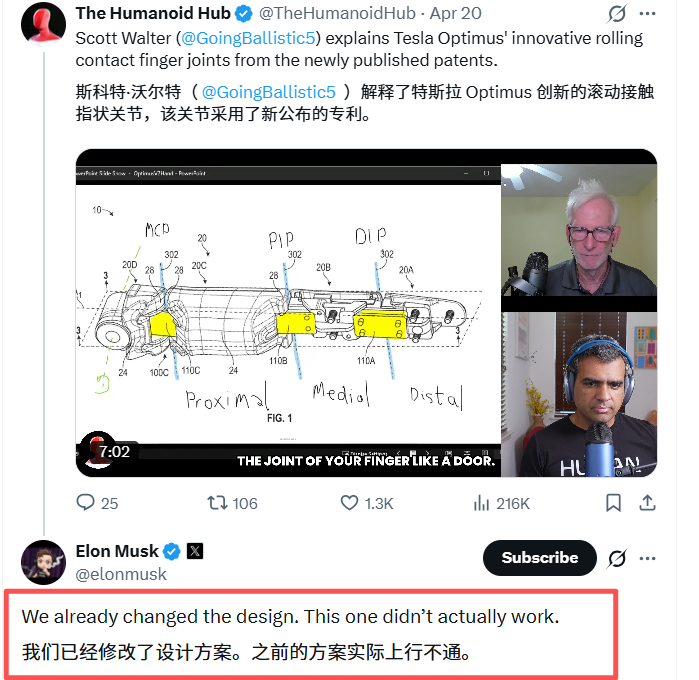Click the reply icon showing 25 comments
699x680 pixels.
(86, 503)
